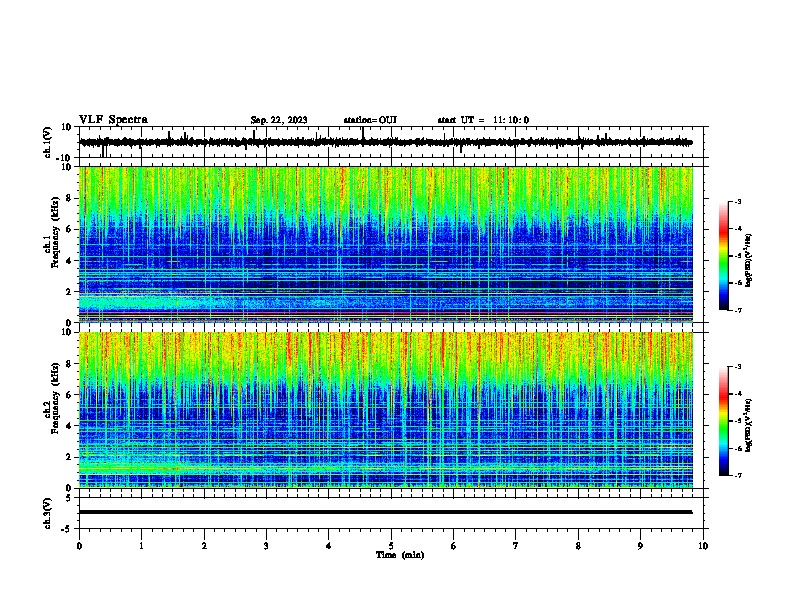
Task: Click the color bar beside ch.1 spectrogram
Action: click(724, 256)
